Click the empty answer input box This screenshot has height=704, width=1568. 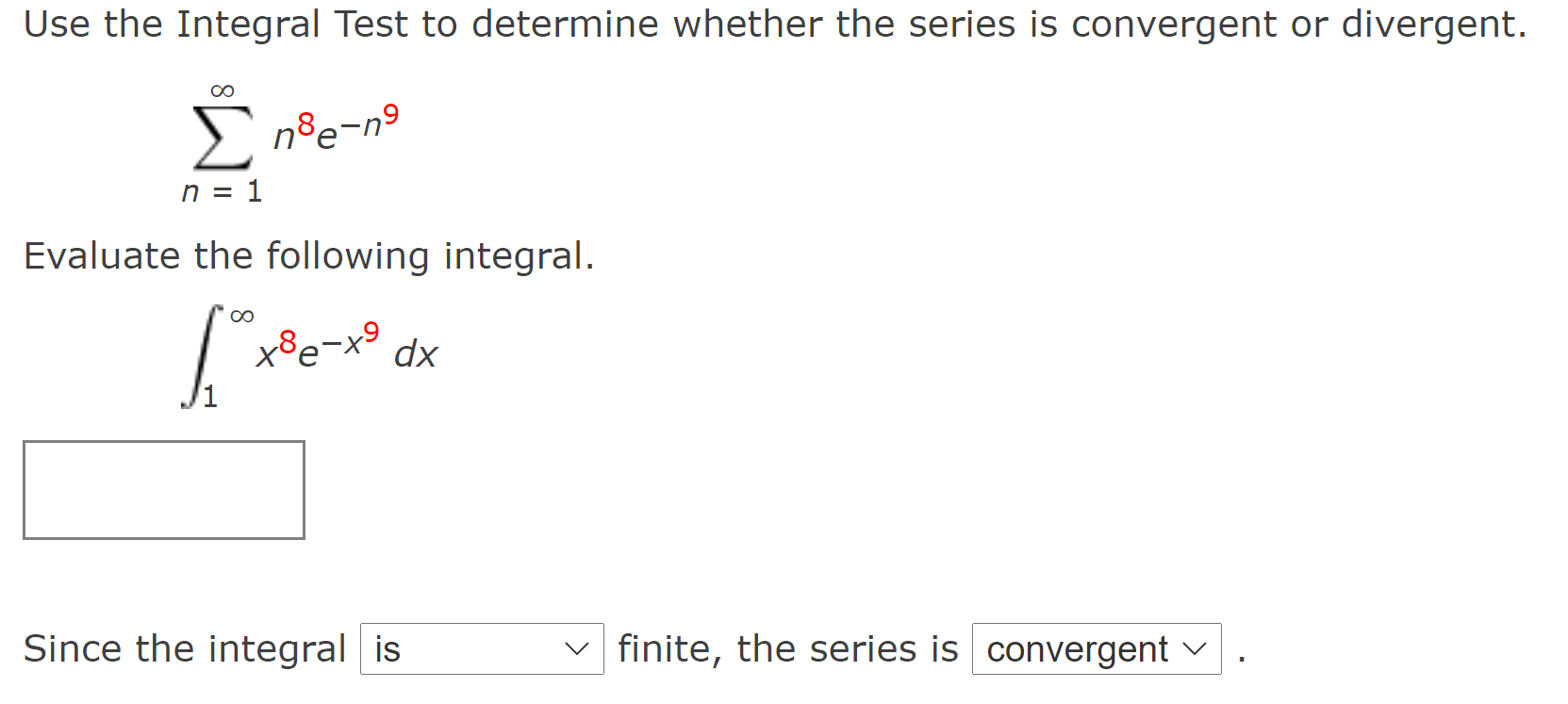(163, 488)
